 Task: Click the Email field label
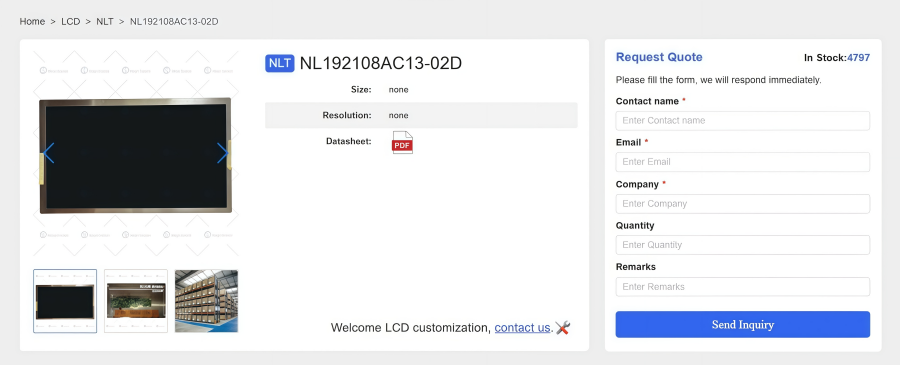click(x=629, y=142)
